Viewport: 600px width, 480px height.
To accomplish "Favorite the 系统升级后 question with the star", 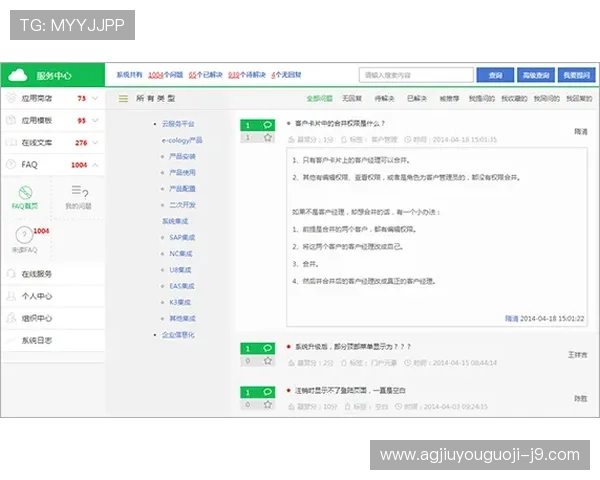I will click(x=268, y=361).
